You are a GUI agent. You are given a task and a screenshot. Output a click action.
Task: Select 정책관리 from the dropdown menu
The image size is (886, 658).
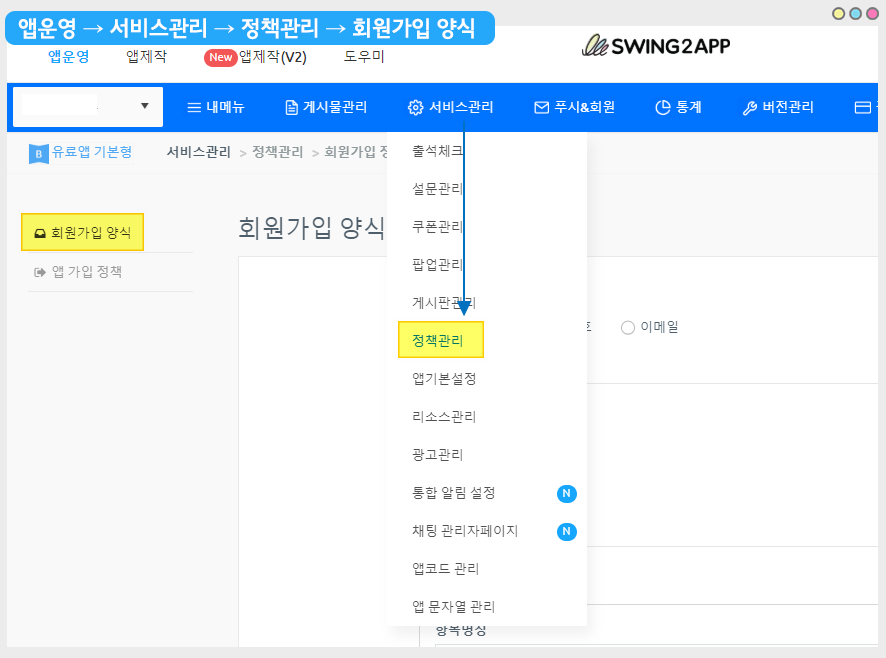pyautogui.click(x=438, y=341)
